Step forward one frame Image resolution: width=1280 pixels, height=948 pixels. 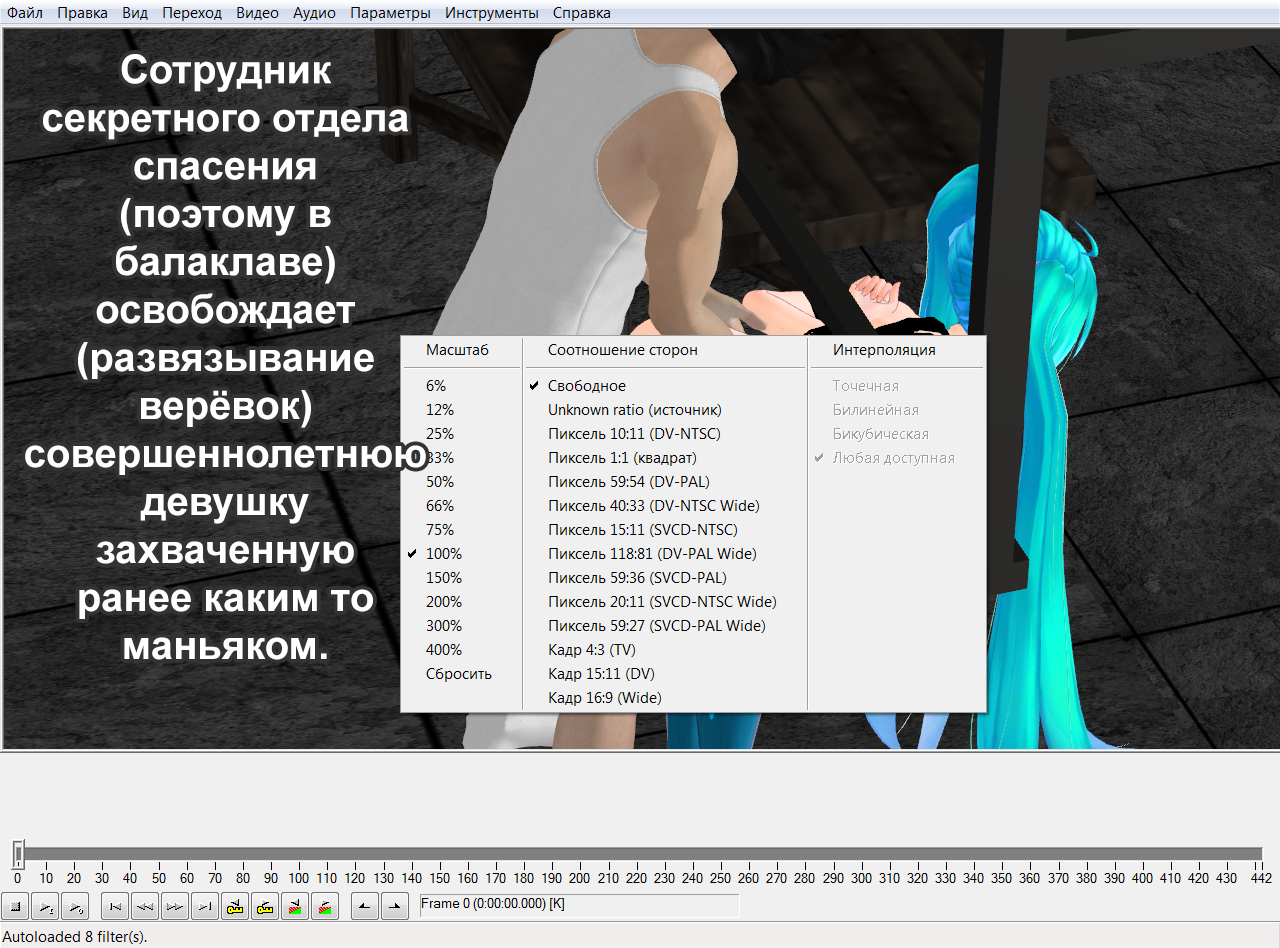click(x=175, y=906)
